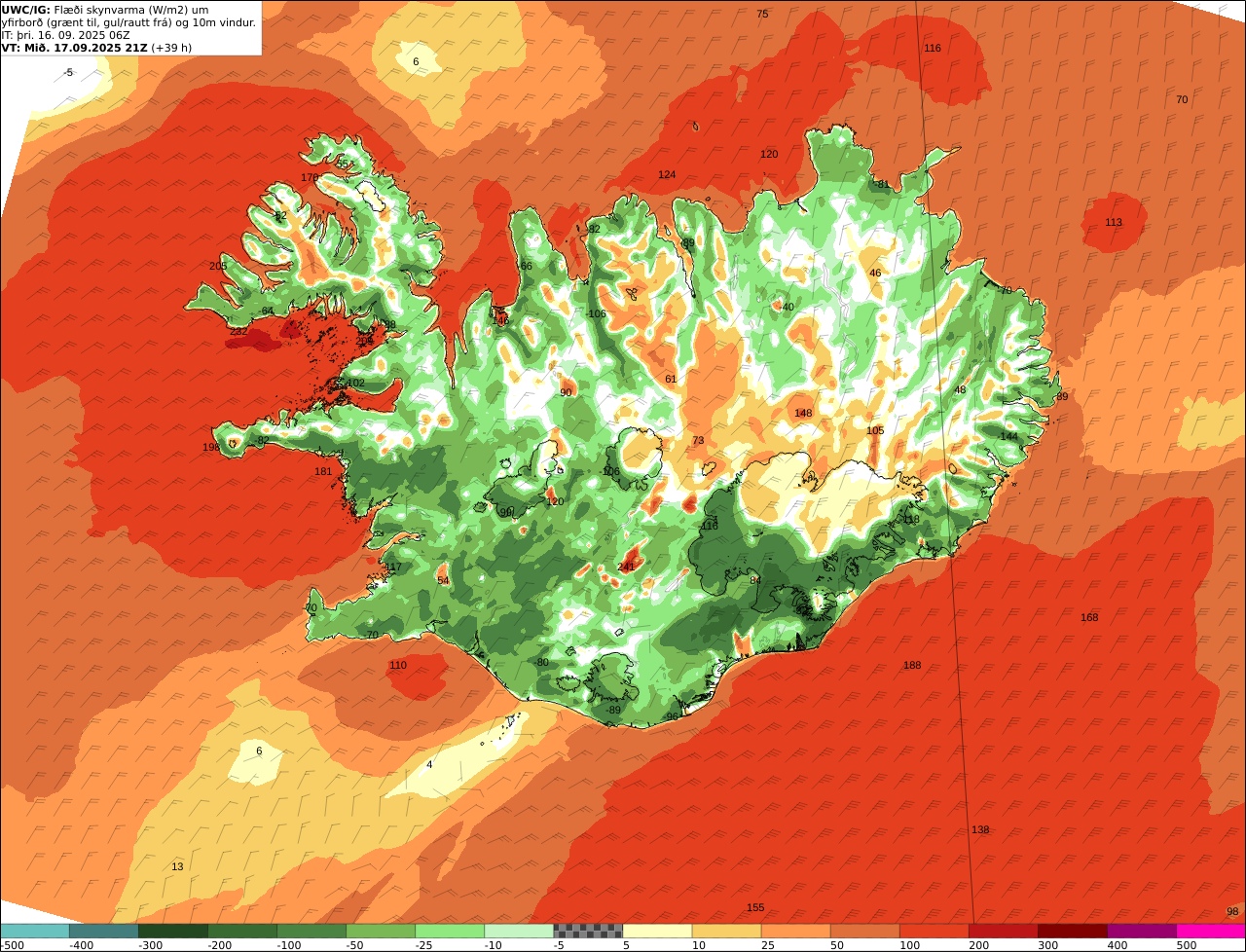
Task: Click the '-500' legend label
Action: (13, 945)
